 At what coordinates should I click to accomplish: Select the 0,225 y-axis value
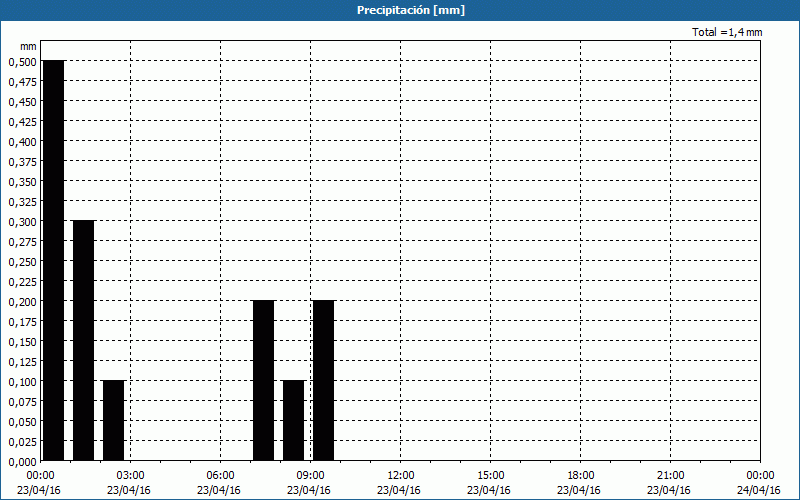(x=22, y=282)
